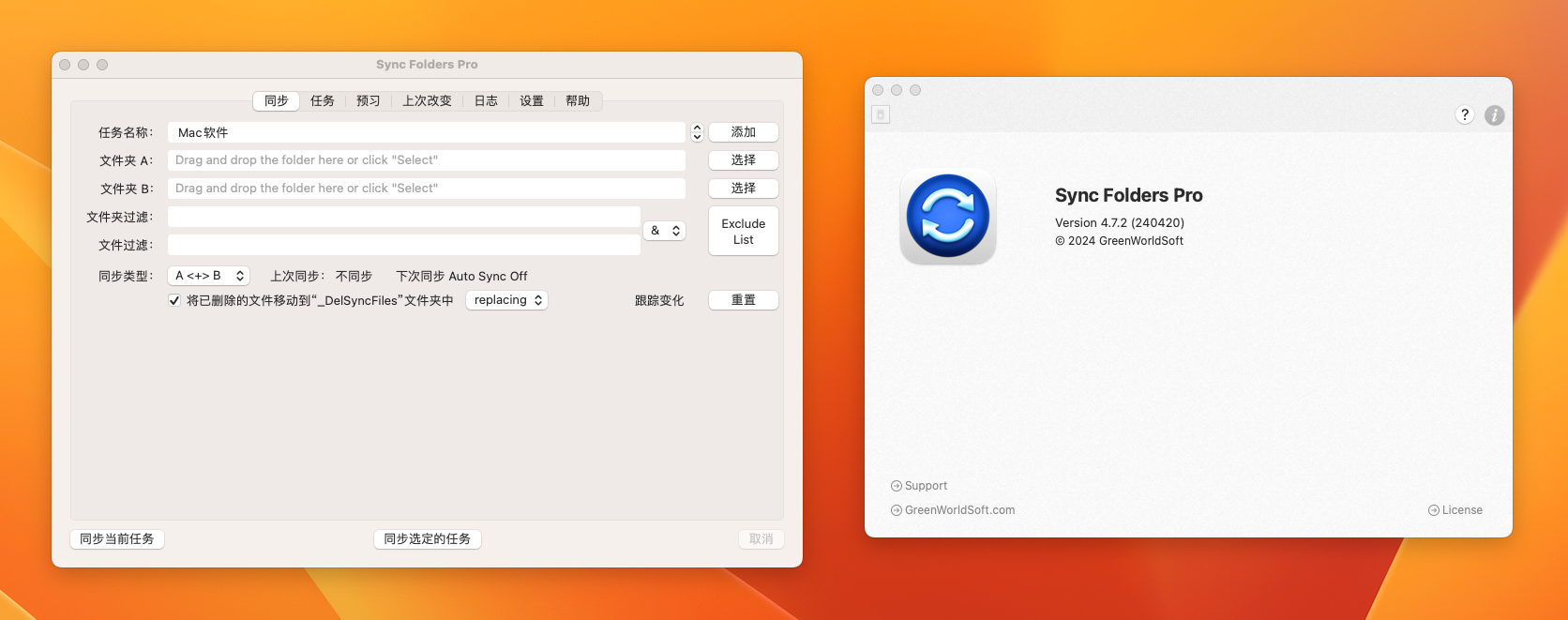The height and width of the screenshot is (620, 1568).
Task: Open the & filter operator dropdown
Action: [x=665, y=231]
